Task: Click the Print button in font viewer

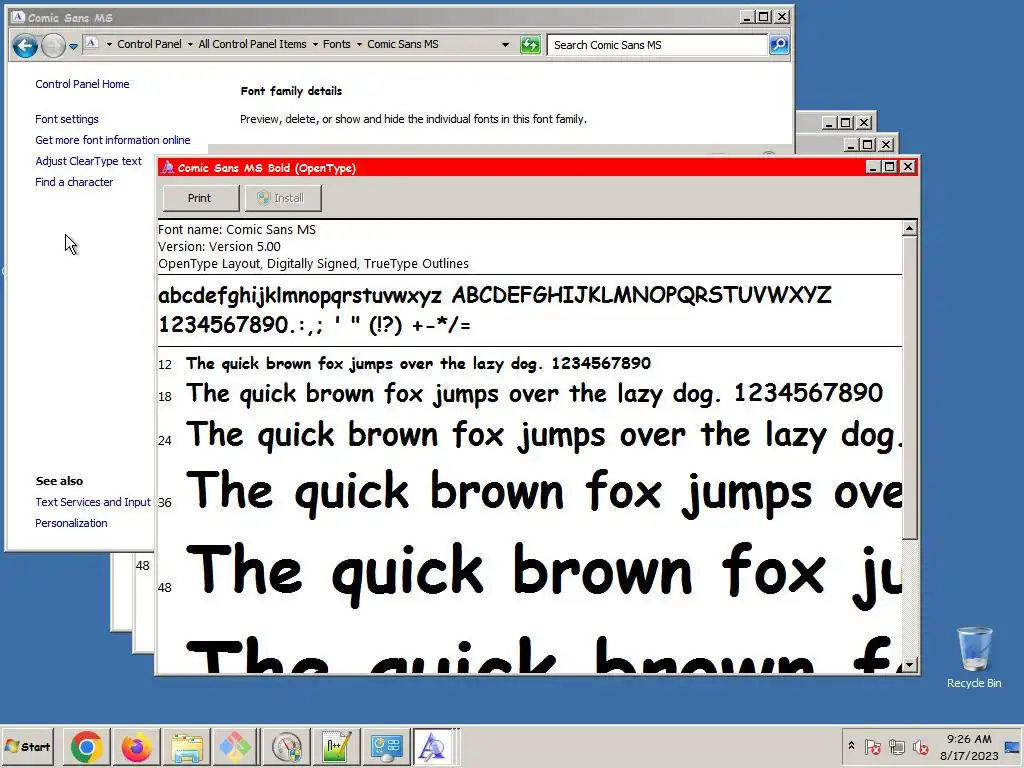Action: (x=200, y=198)
